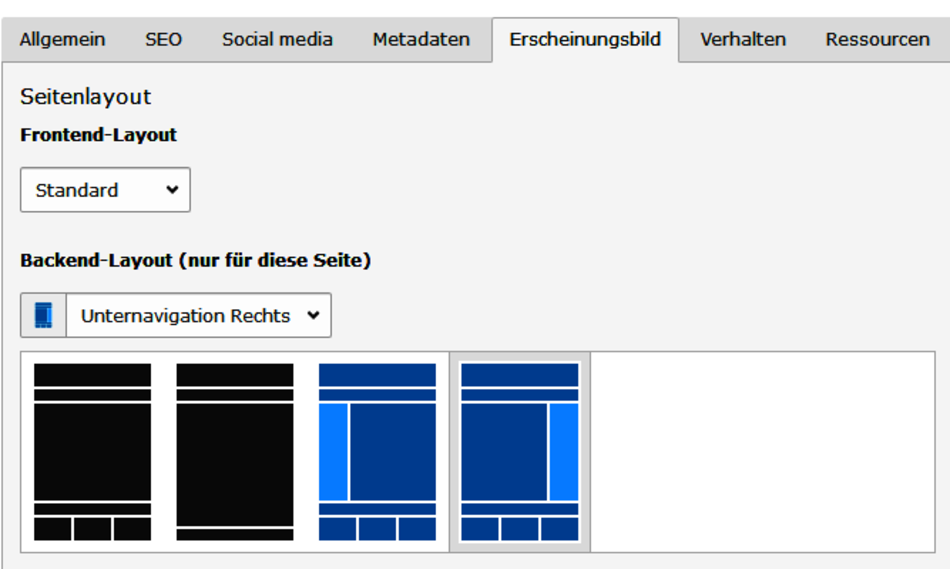Click the chevron arrow next to Standard
Viewport: 950px width, 569px height.
(172, 190)
